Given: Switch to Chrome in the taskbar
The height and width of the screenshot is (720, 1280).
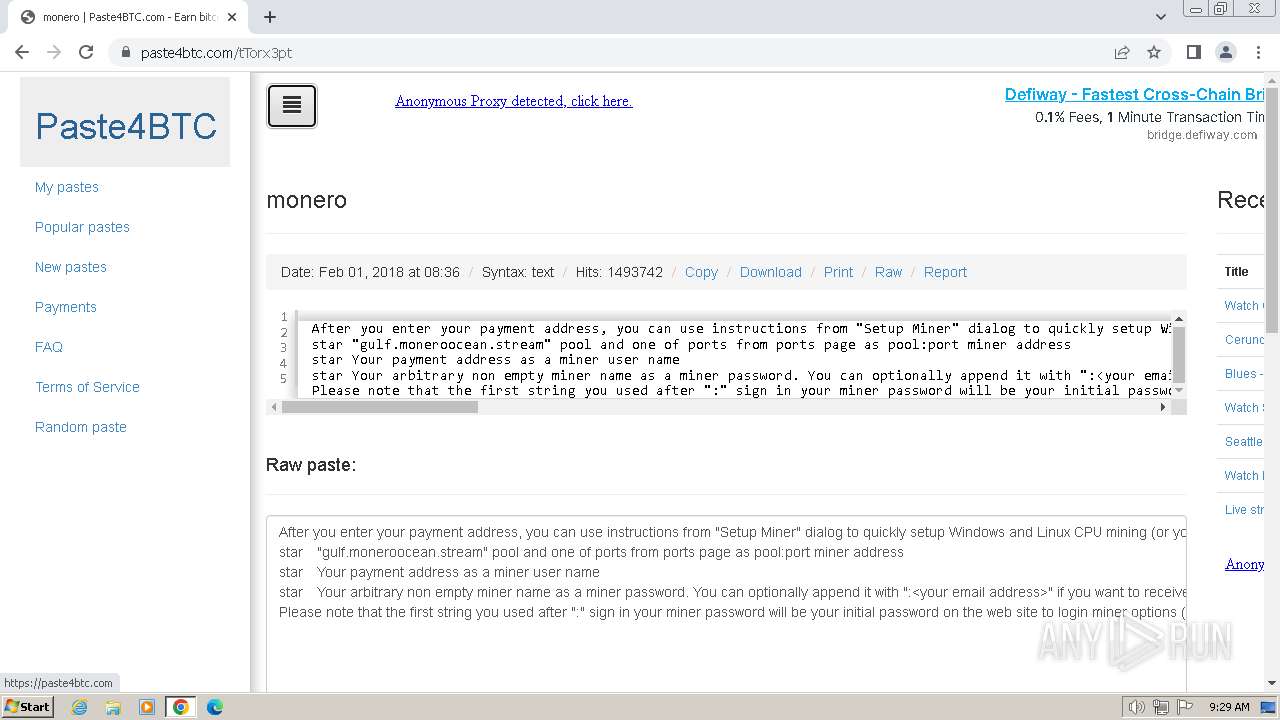Looking at the screenshot, I should pyautogui.click(x=181, y=707).
